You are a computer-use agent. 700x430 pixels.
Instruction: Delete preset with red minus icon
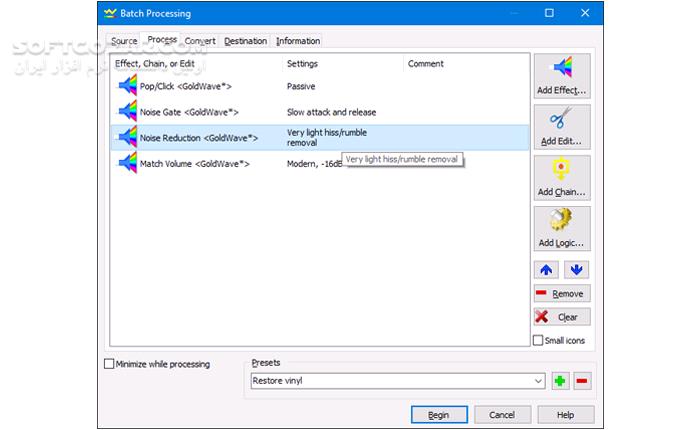pyautogui.click(x=582, y=381)
